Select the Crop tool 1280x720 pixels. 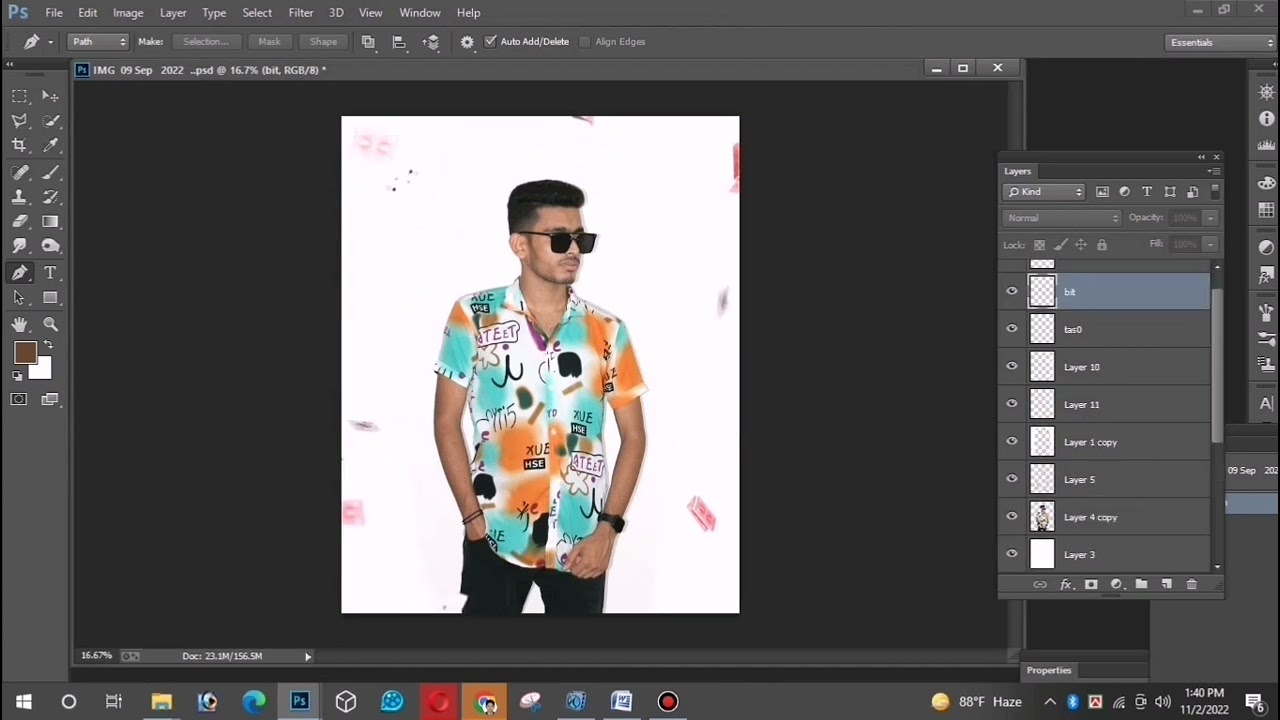pos(19,146)
